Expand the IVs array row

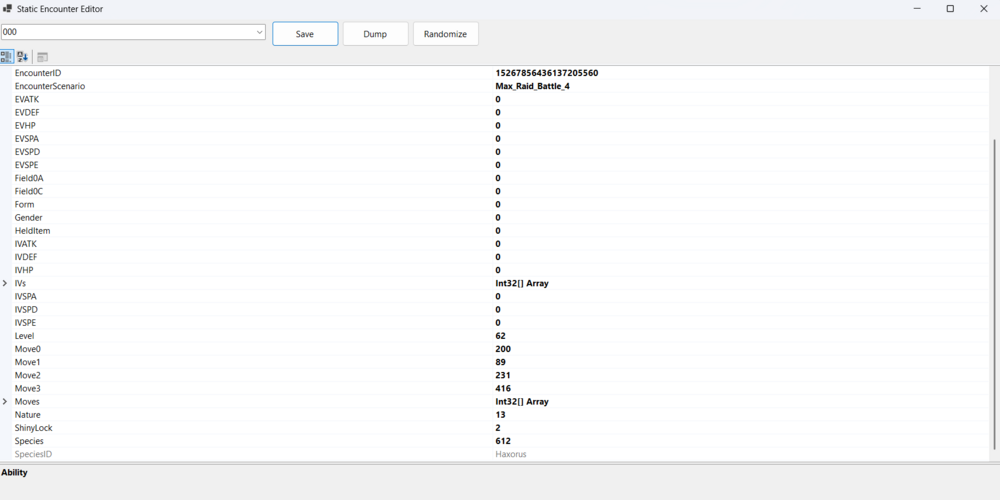5,284
